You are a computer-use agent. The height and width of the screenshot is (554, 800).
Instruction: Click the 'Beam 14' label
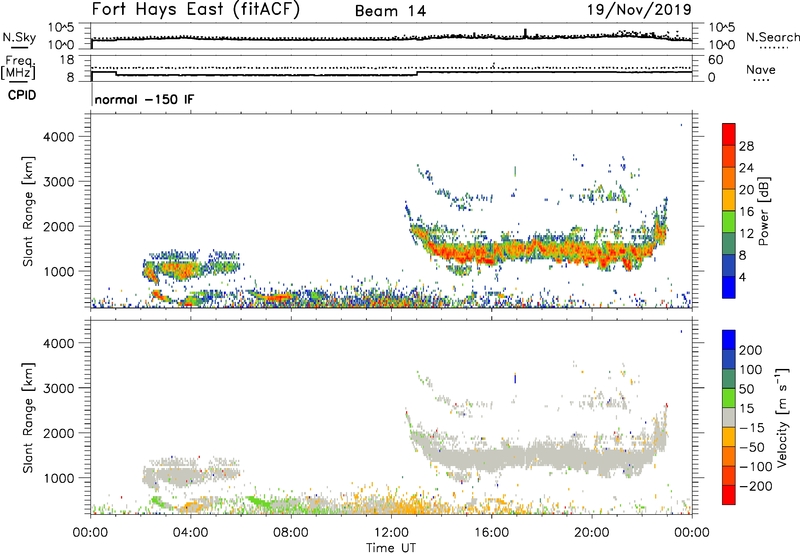[x=390, y=11]
